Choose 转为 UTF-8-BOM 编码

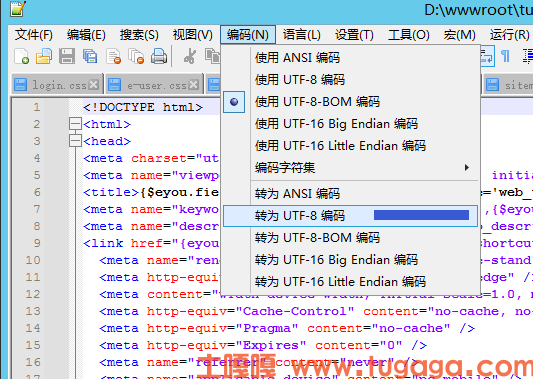[350, 238]
